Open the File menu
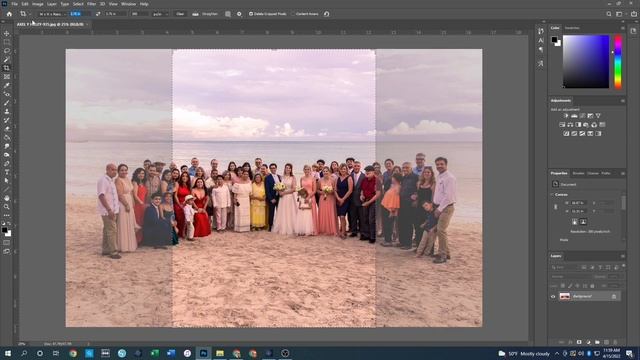 click(14, 4)
